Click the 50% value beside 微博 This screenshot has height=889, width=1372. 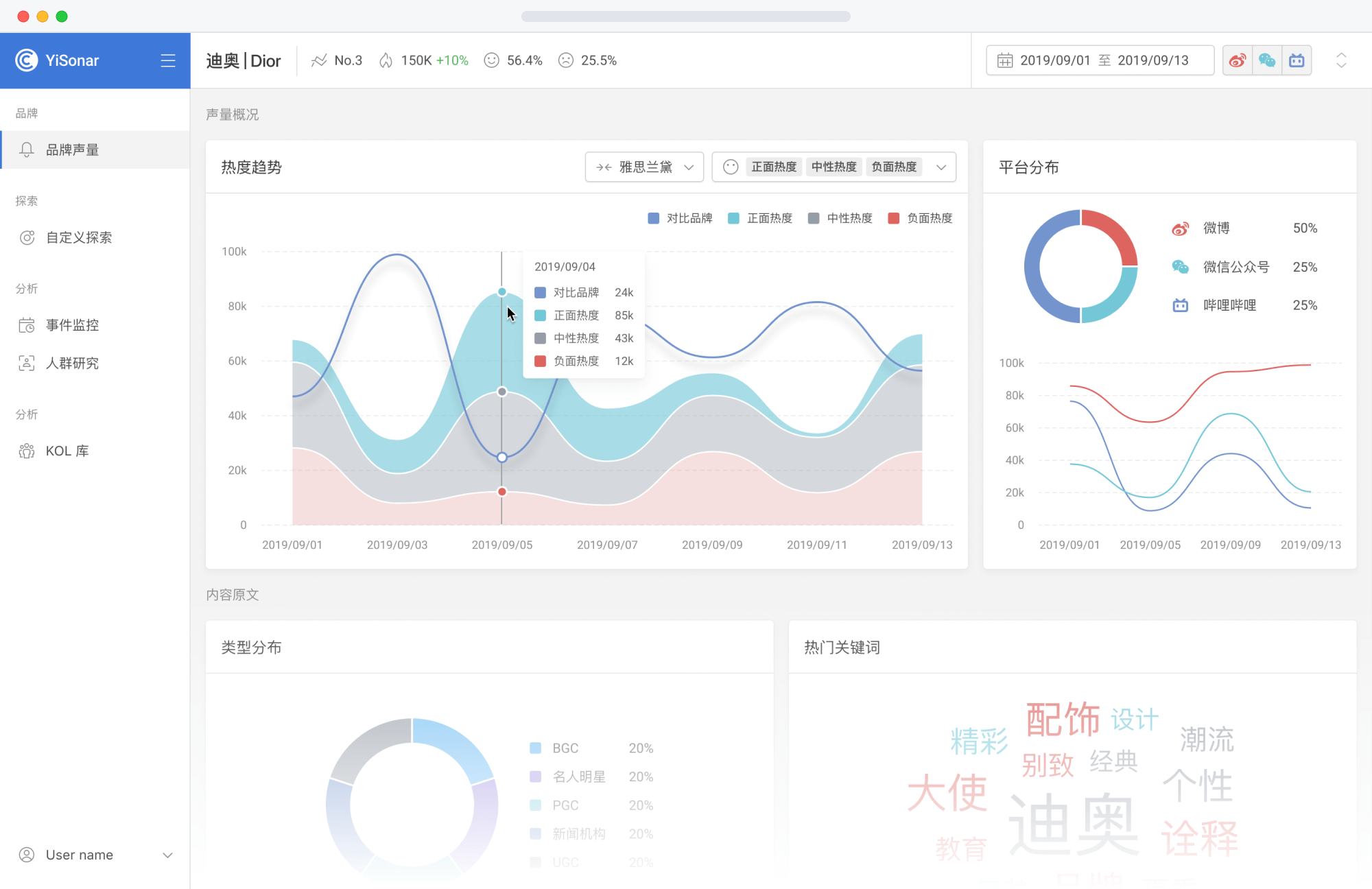1305,228
